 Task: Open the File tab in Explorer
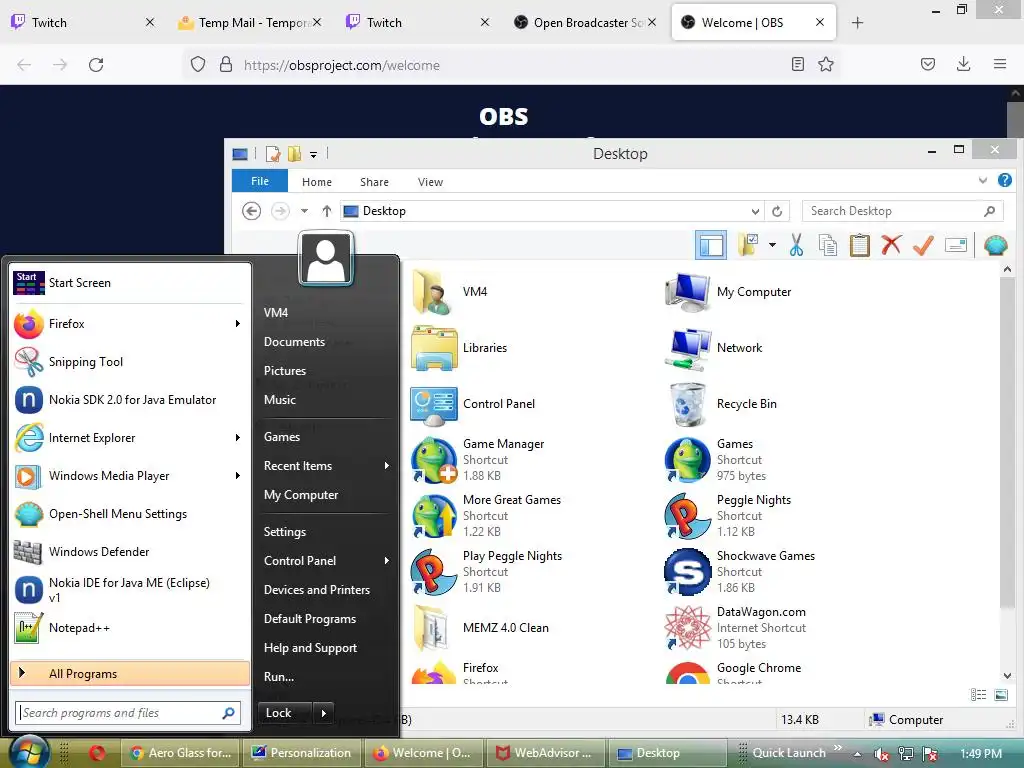point(260,182)
